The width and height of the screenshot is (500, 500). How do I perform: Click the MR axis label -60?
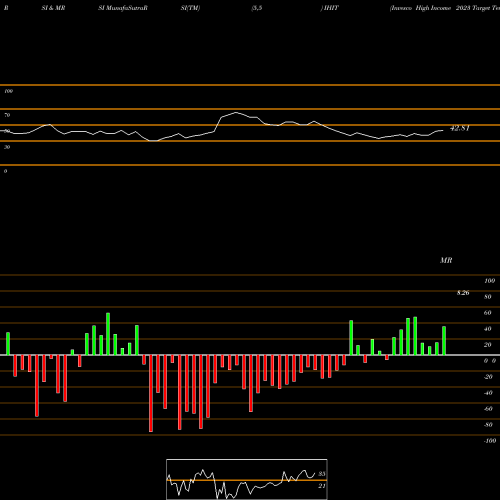pos(488,409)
